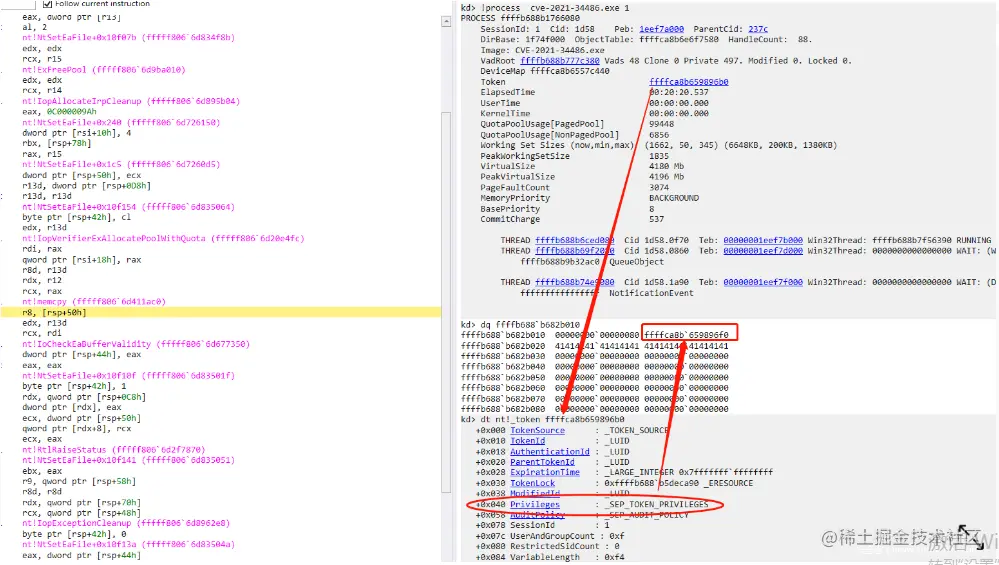Select the nt!IopAllocateIrpCleanup line
Viewport: 999px width, 565px height.
pos(131,101)
